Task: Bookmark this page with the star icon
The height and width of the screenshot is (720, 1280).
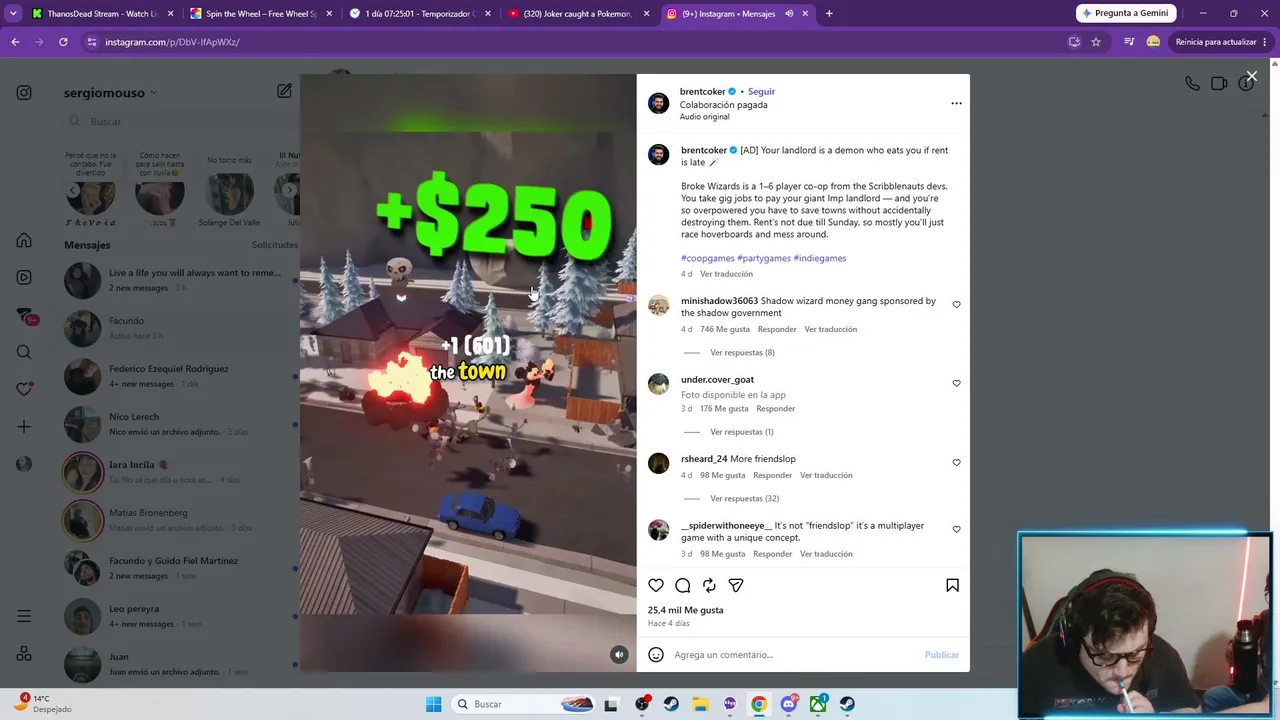Action: [1096, 42]
